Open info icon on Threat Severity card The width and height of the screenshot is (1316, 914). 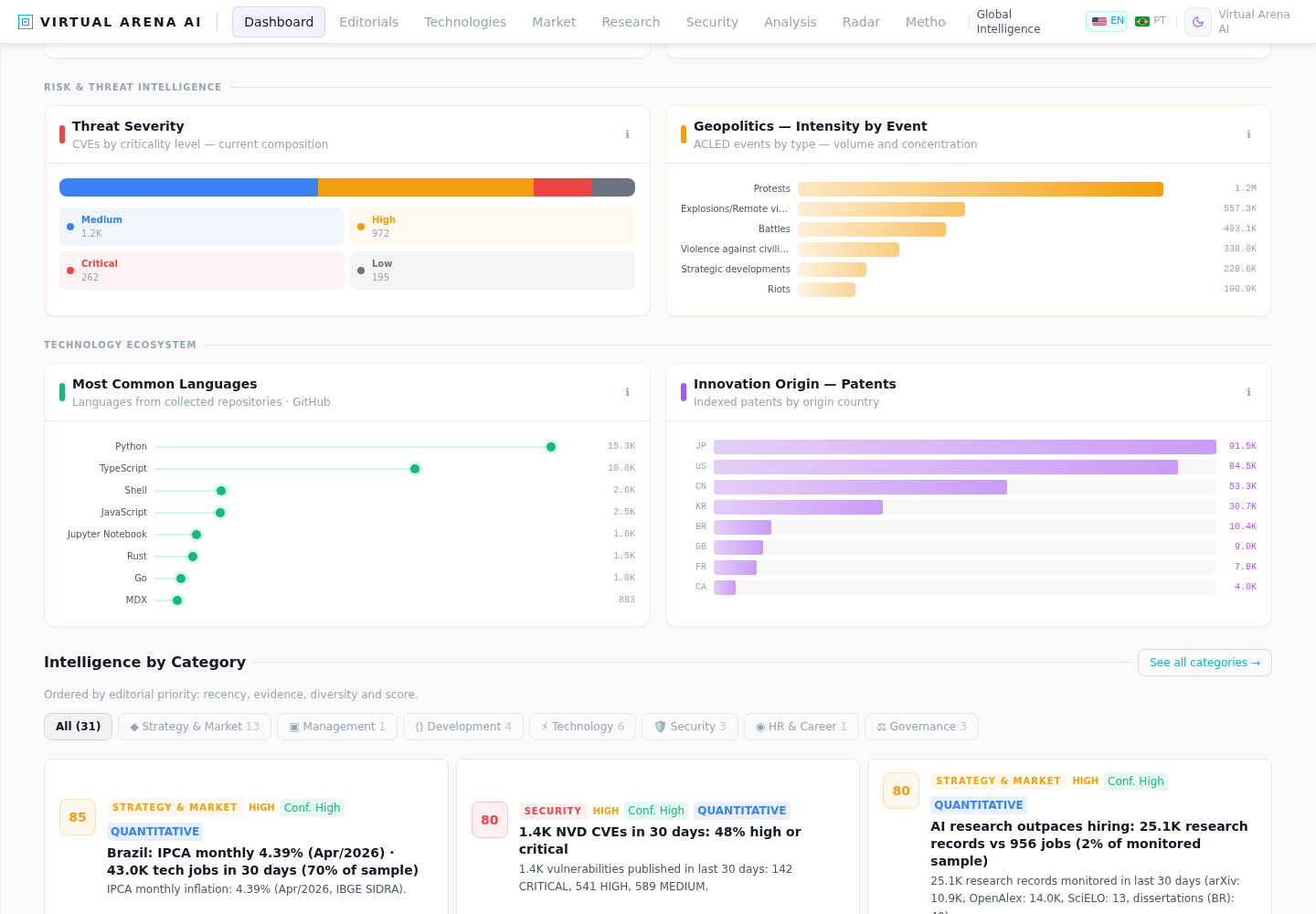coord(627,134)
